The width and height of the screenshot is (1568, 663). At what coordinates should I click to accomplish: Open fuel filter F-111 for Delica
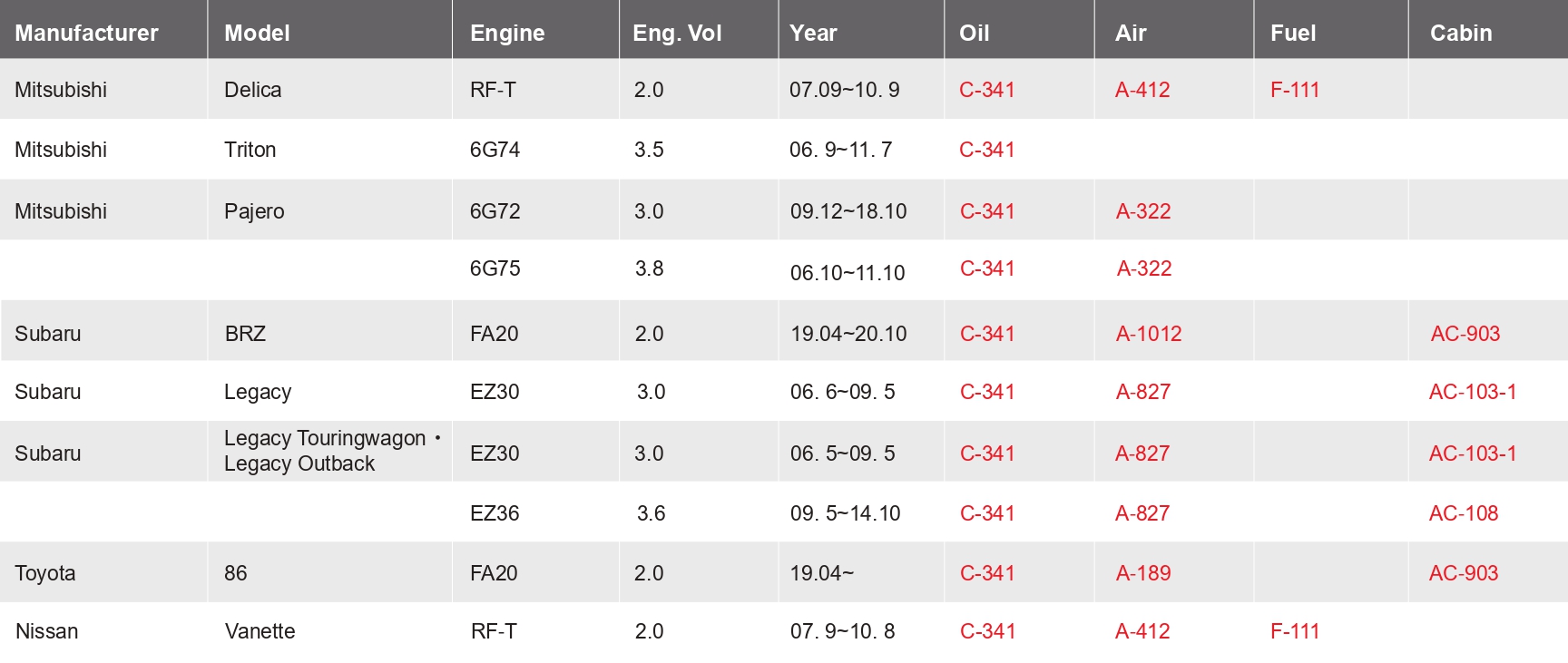pos(1294,90)
